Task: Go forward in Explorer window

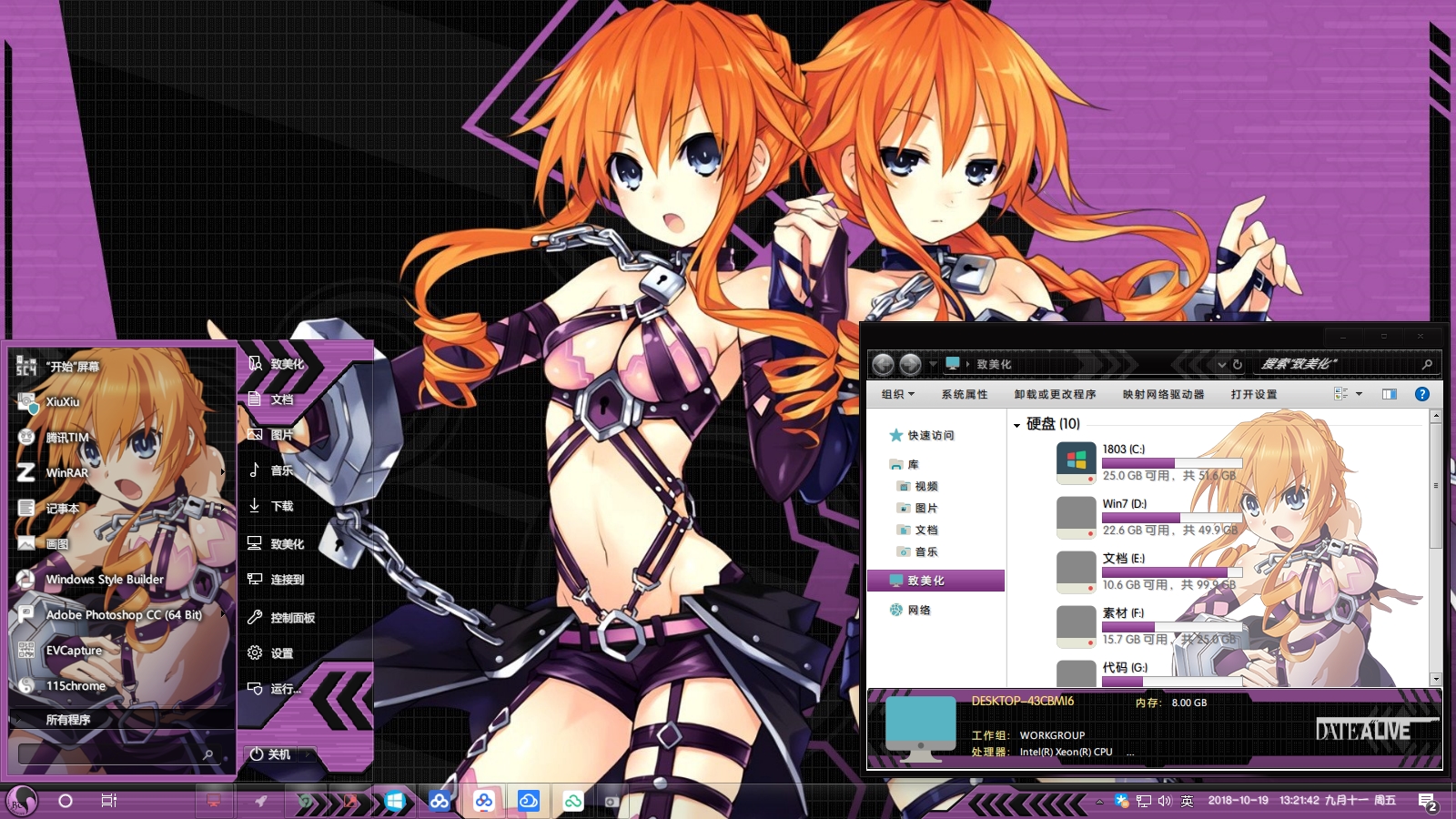Action: tap(910, 364)
